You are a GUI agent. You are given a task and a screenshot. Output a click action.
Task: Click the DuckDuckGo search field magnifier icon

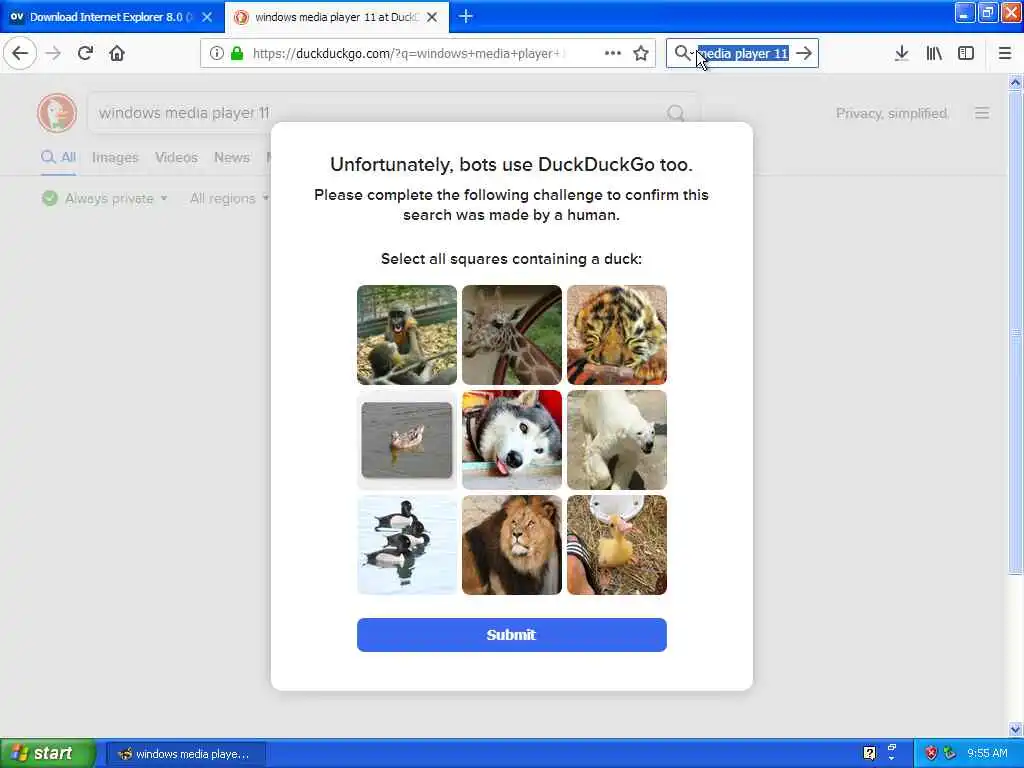click(676, 113)
